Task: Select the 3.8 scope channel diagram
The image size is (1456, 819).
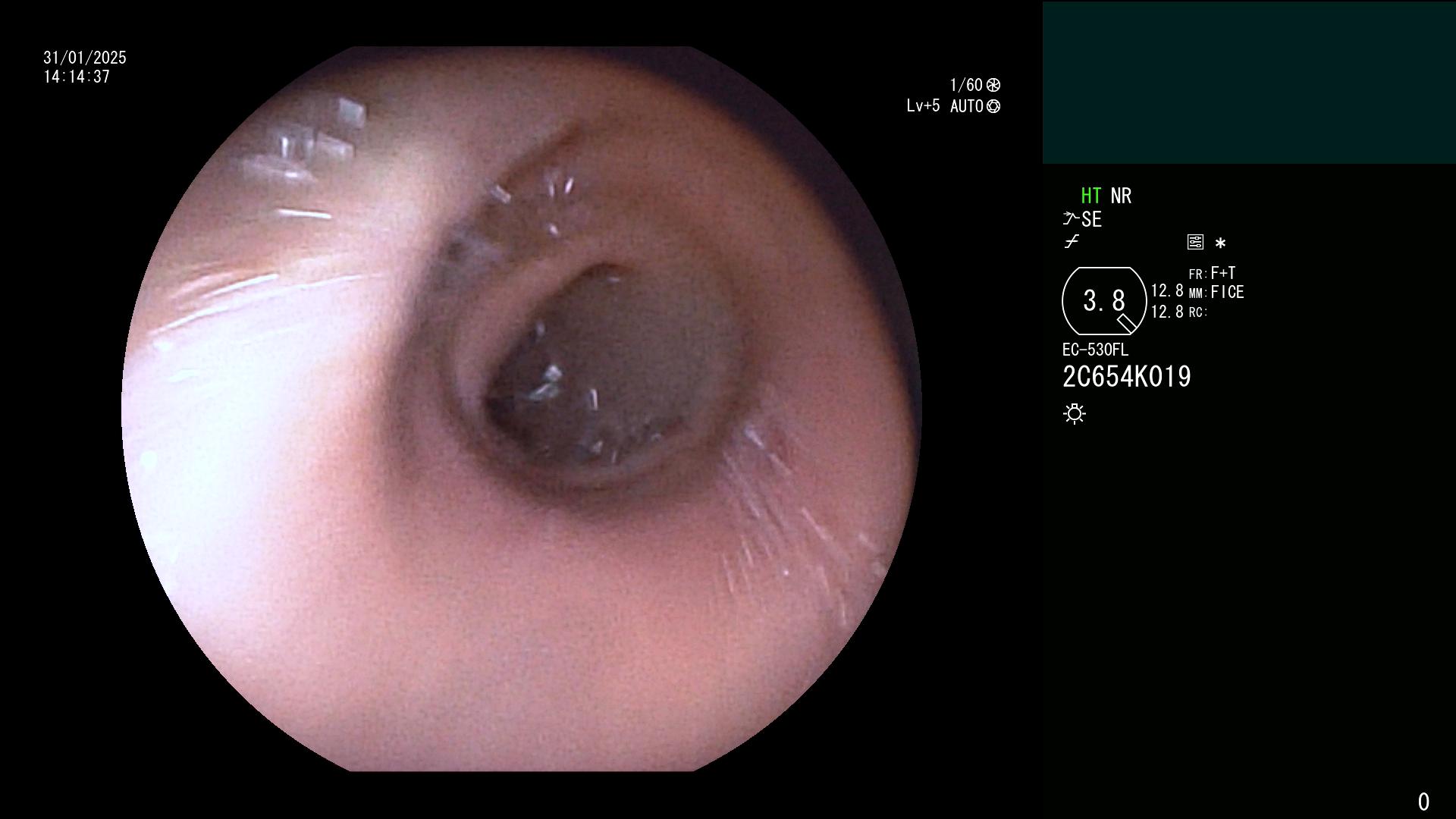Action: pyautogui.click(x=1104, y=301)
